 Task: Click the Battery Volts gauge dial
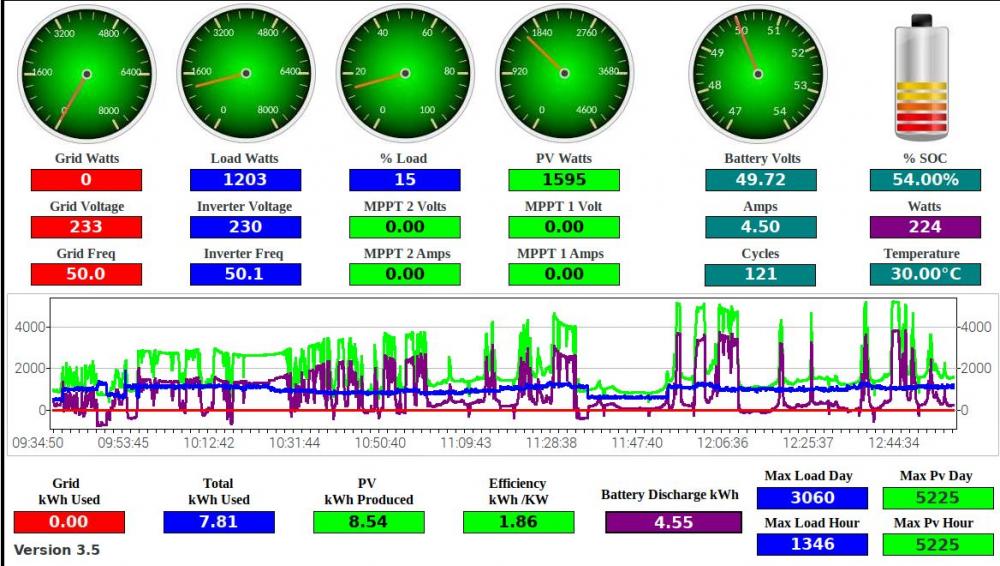click(x=758, y=74)
